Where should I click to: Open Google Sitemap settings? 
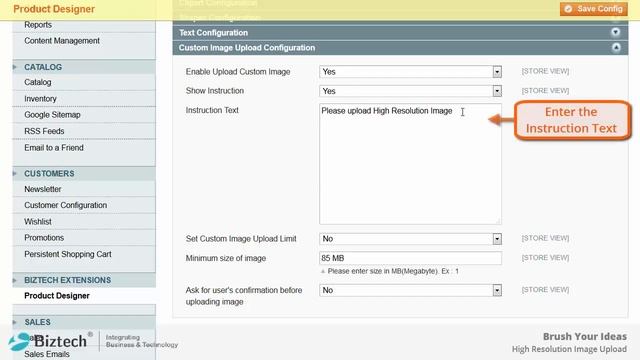[x=52, y=115]
